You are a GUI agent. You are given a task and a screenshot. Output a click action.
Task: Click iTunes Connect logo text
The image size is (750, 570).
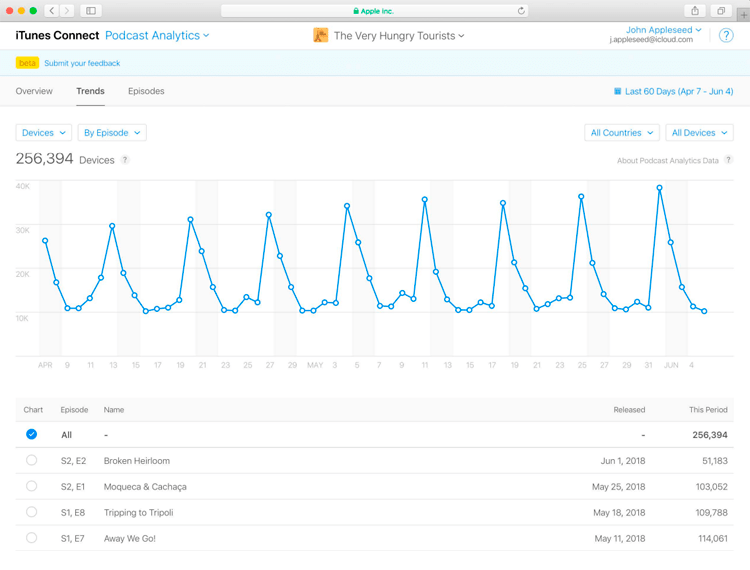click(x=57, y=35)
